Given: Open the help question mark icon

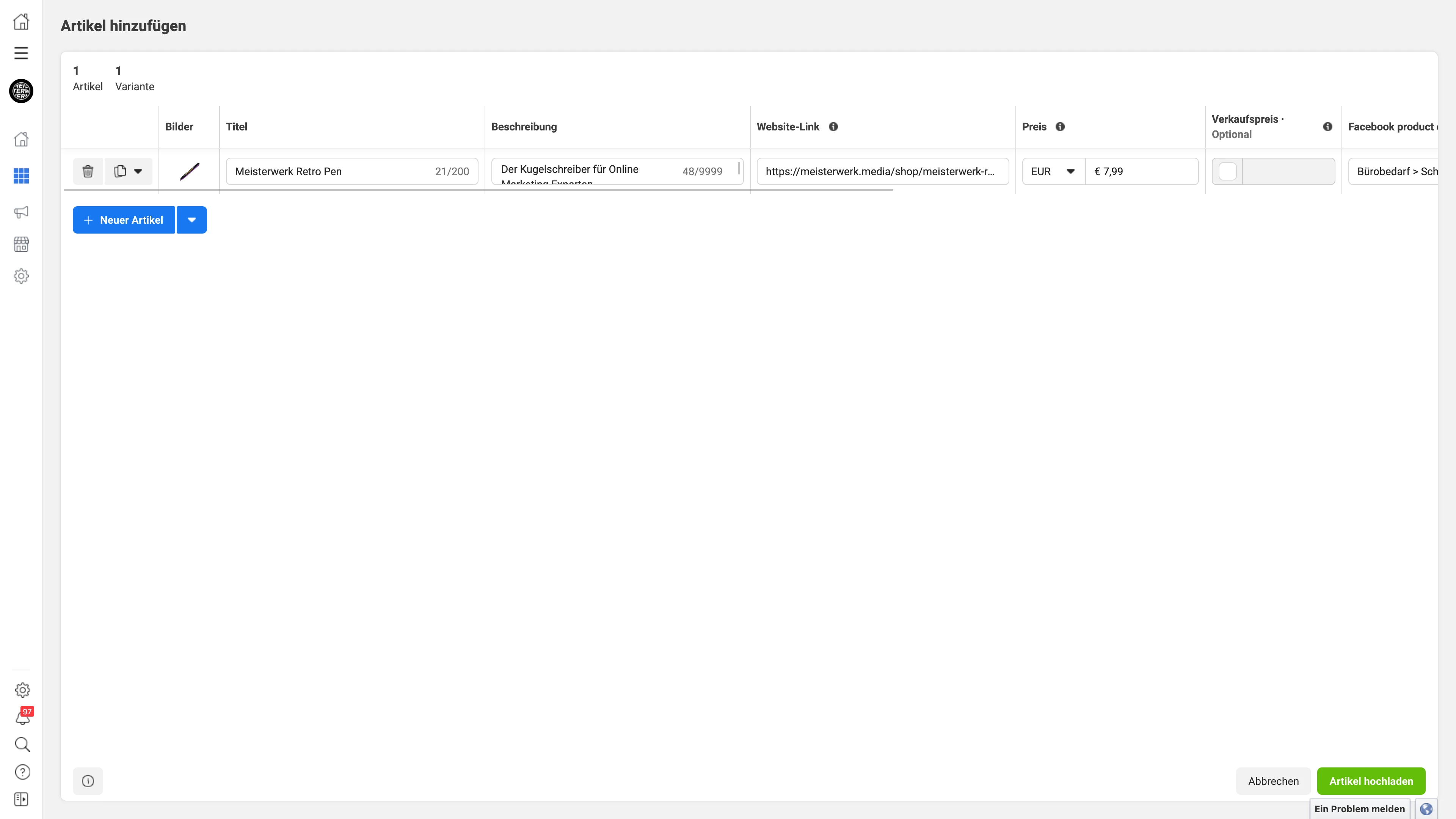Looking at the screenshot, I should pyautogui.click(x=23, y=772).
